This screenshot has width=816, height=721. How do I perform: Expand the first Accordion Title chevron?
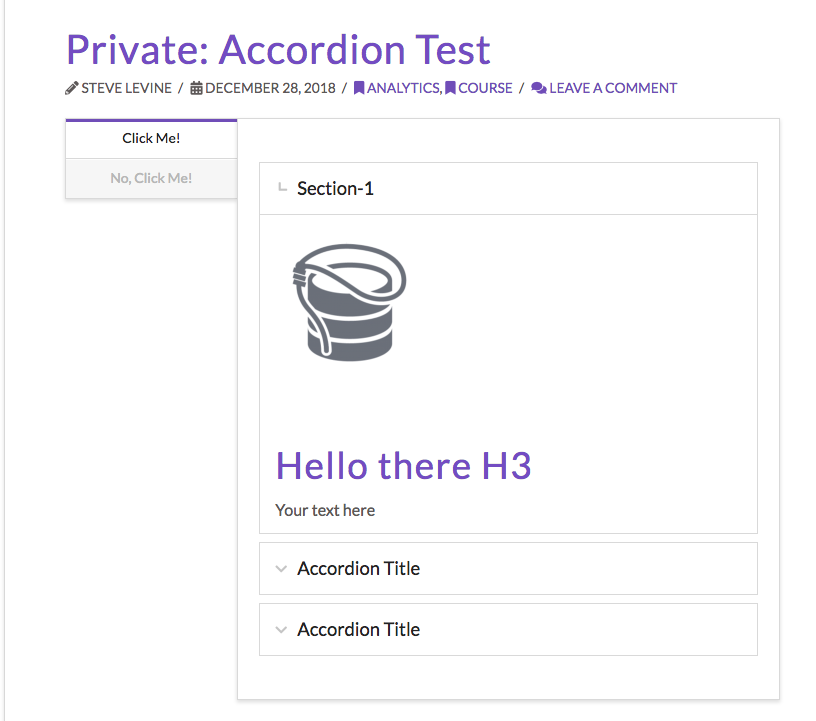[281, 568]
